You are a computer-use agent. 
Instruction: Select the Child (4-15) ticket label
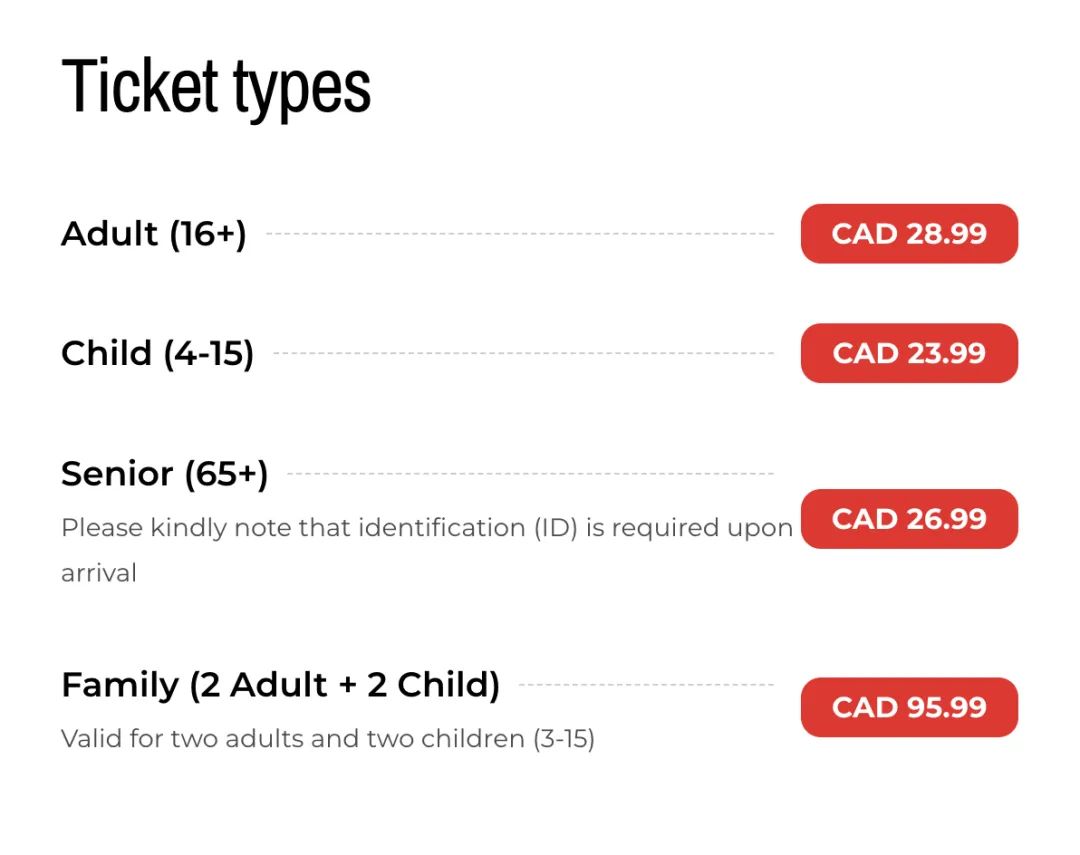(158, 353)
